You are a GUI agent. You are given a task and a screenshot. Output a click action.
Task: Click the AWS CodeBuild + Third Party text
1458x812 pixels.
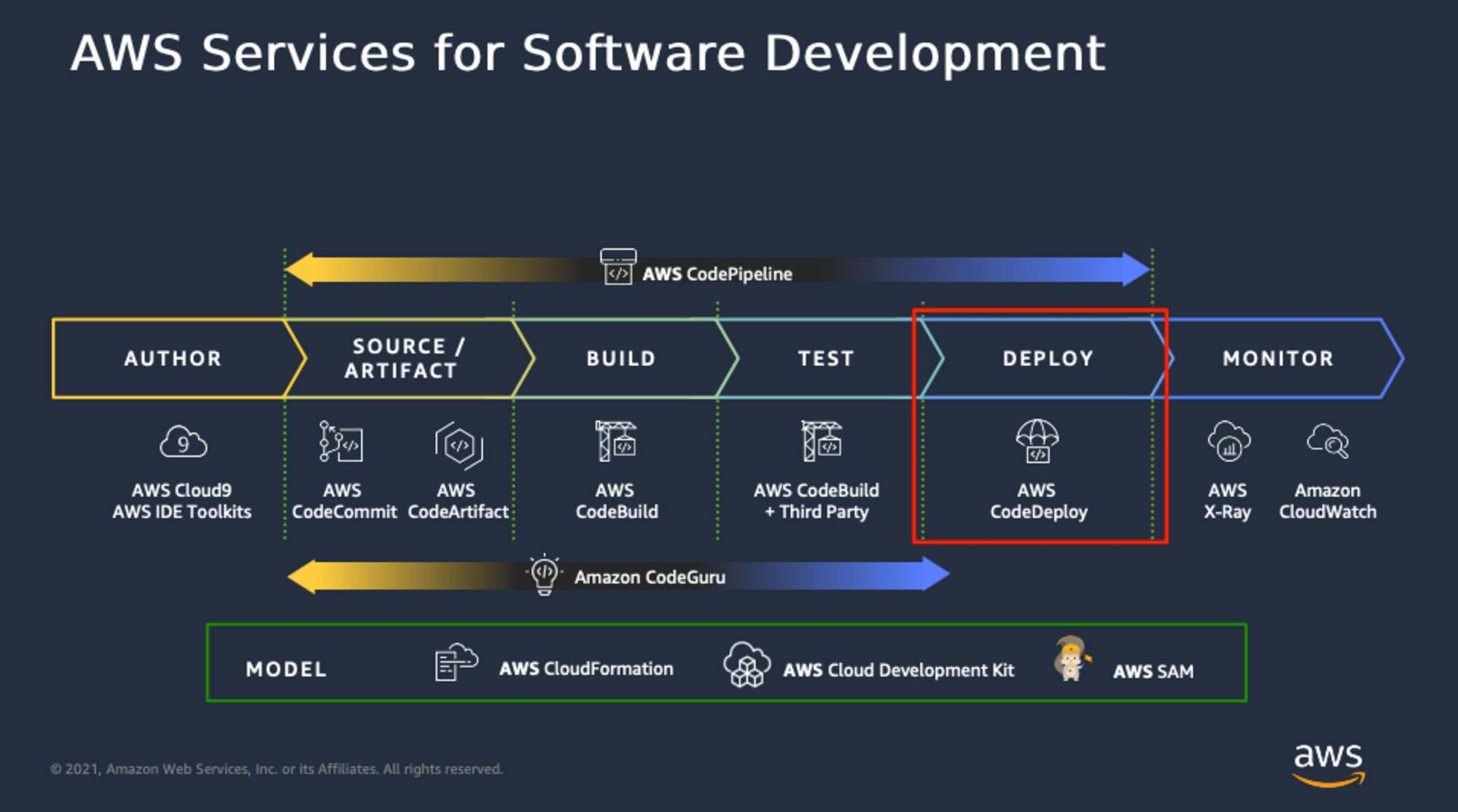(x=816, y=501)
